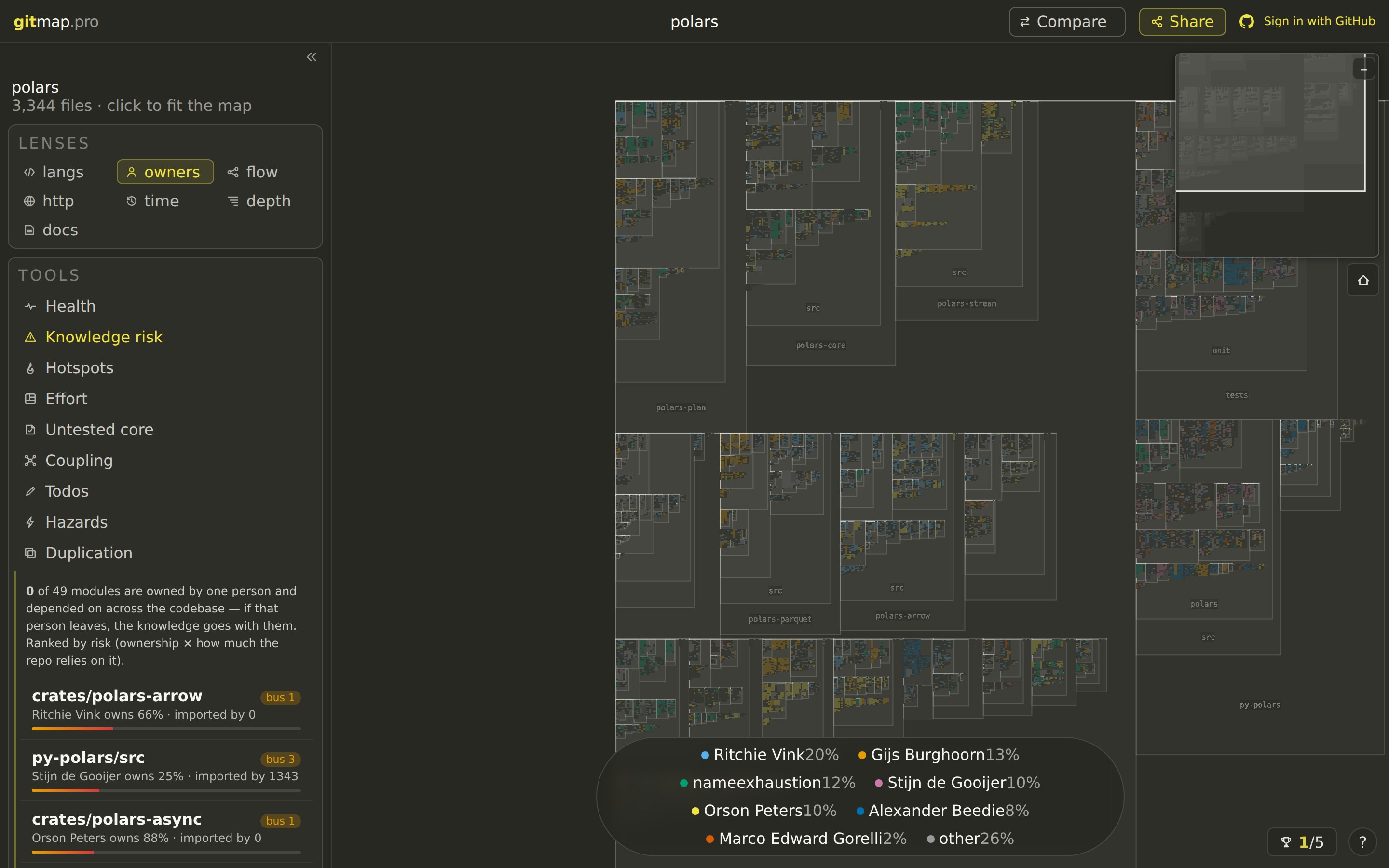Select the Effort tool

(165, 398)
